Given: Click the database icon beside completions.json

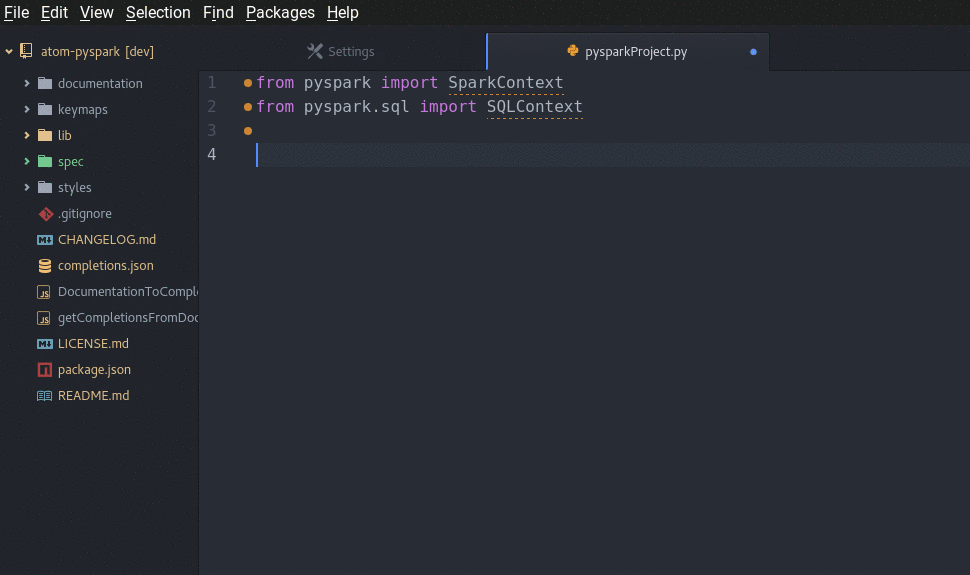Looking at the screenshot, I should pos(45,266).
